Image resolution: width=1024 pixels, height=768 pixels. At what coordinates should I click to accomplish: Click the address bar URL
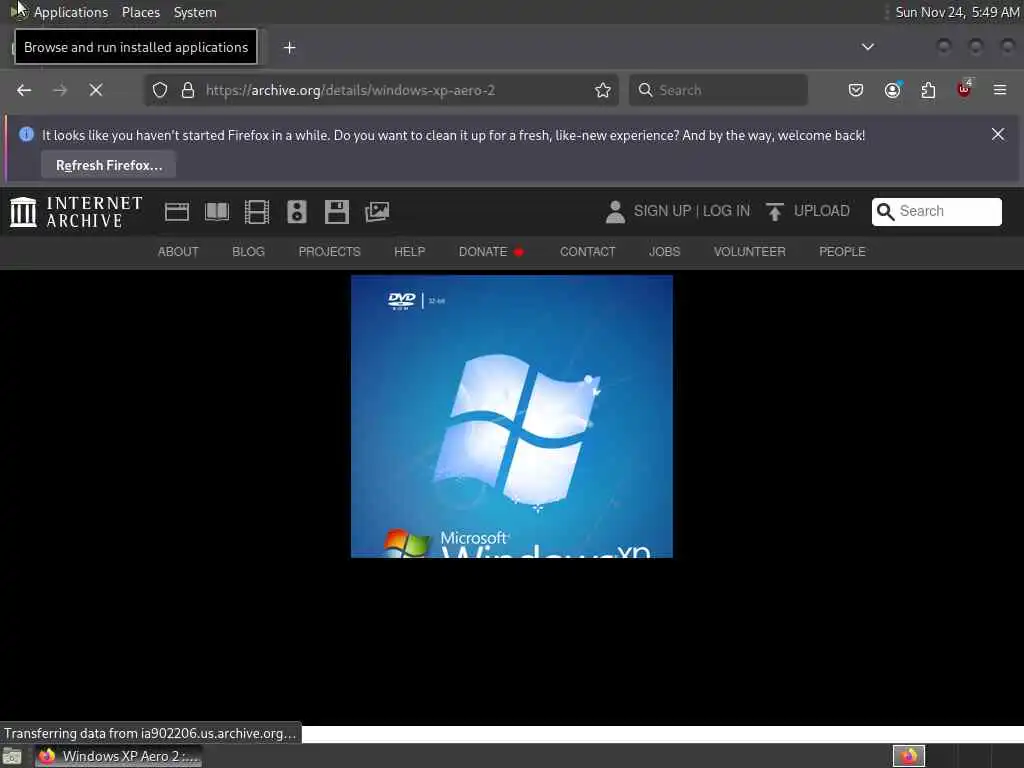(350, 90)
